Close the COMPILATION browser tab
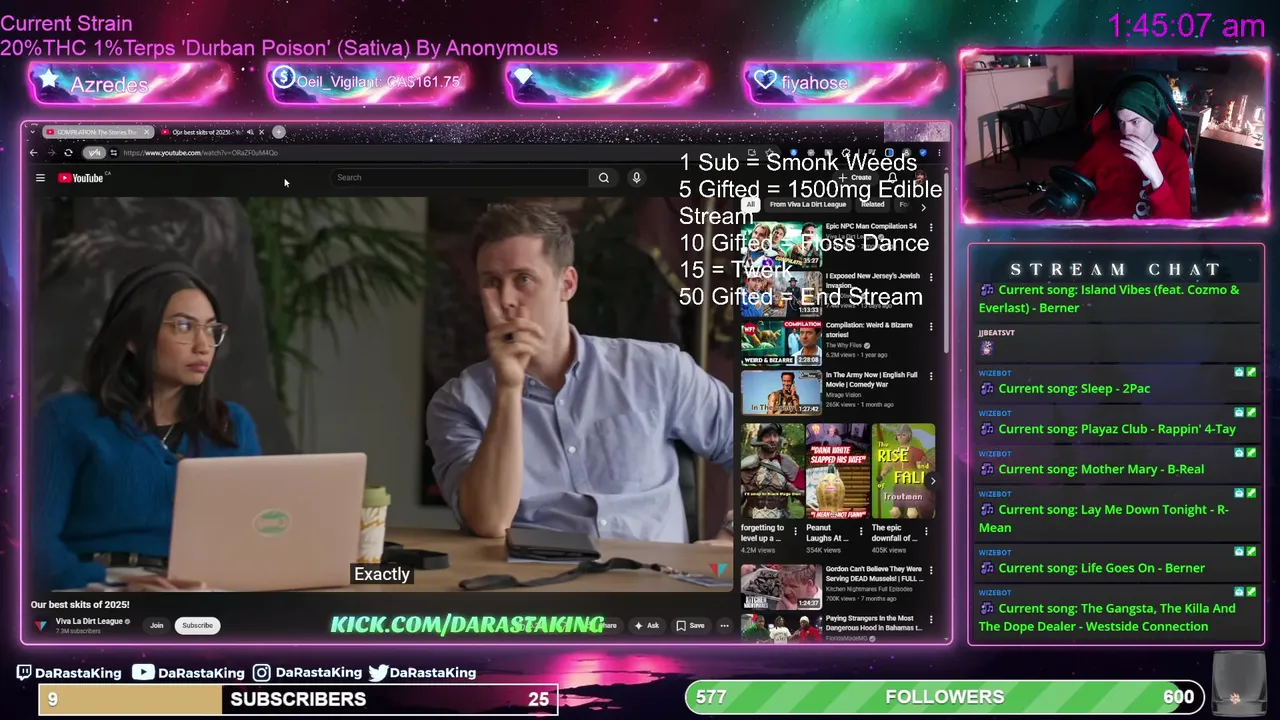 pos(146,132)
